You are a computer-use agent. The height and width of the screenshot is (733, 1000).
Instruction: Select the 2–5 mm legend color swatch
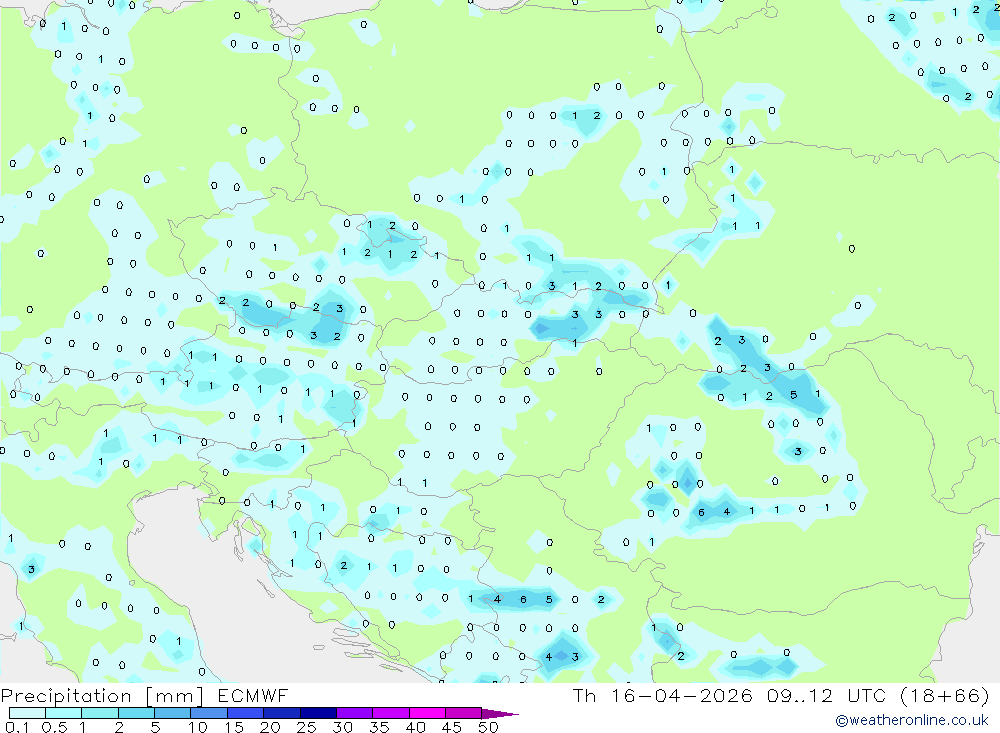(136, 713)
